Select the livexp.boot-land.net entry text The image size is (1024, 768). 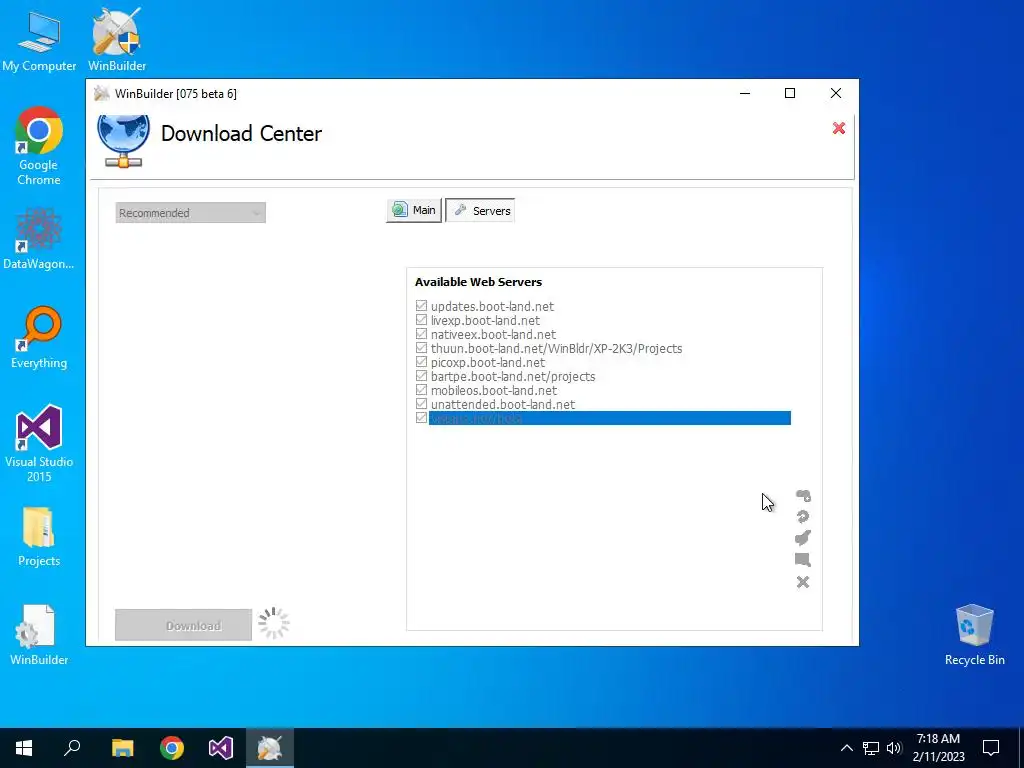pyautogui.click(x=485, y=321)
